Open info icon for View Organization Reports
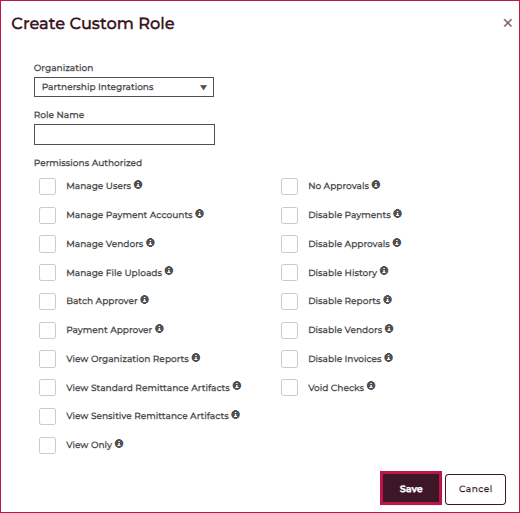 pyautogui.click(x=196, y=357)
